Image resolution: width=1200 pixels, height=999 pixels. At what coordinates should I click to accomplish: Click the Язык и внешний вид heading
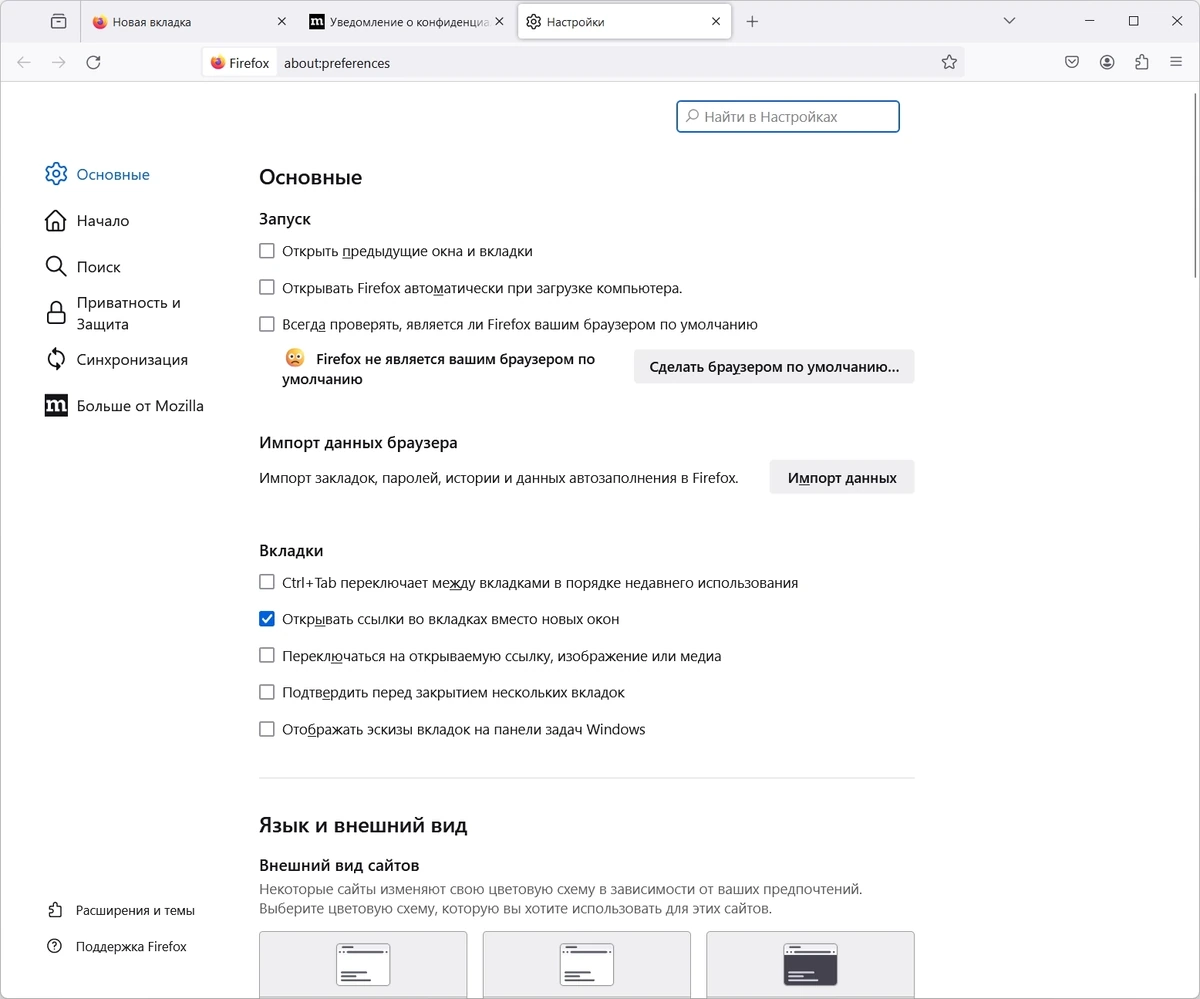point(363,826)
